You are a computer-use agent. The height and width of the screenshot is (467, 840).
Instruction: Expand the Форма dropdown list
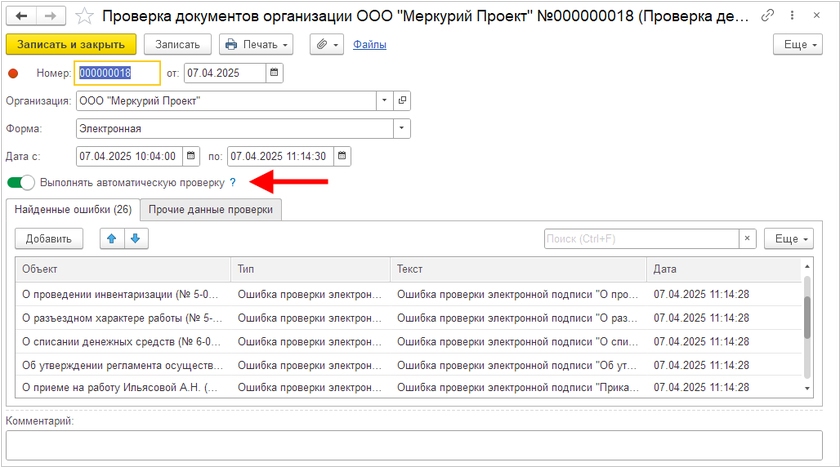(402, 129)
